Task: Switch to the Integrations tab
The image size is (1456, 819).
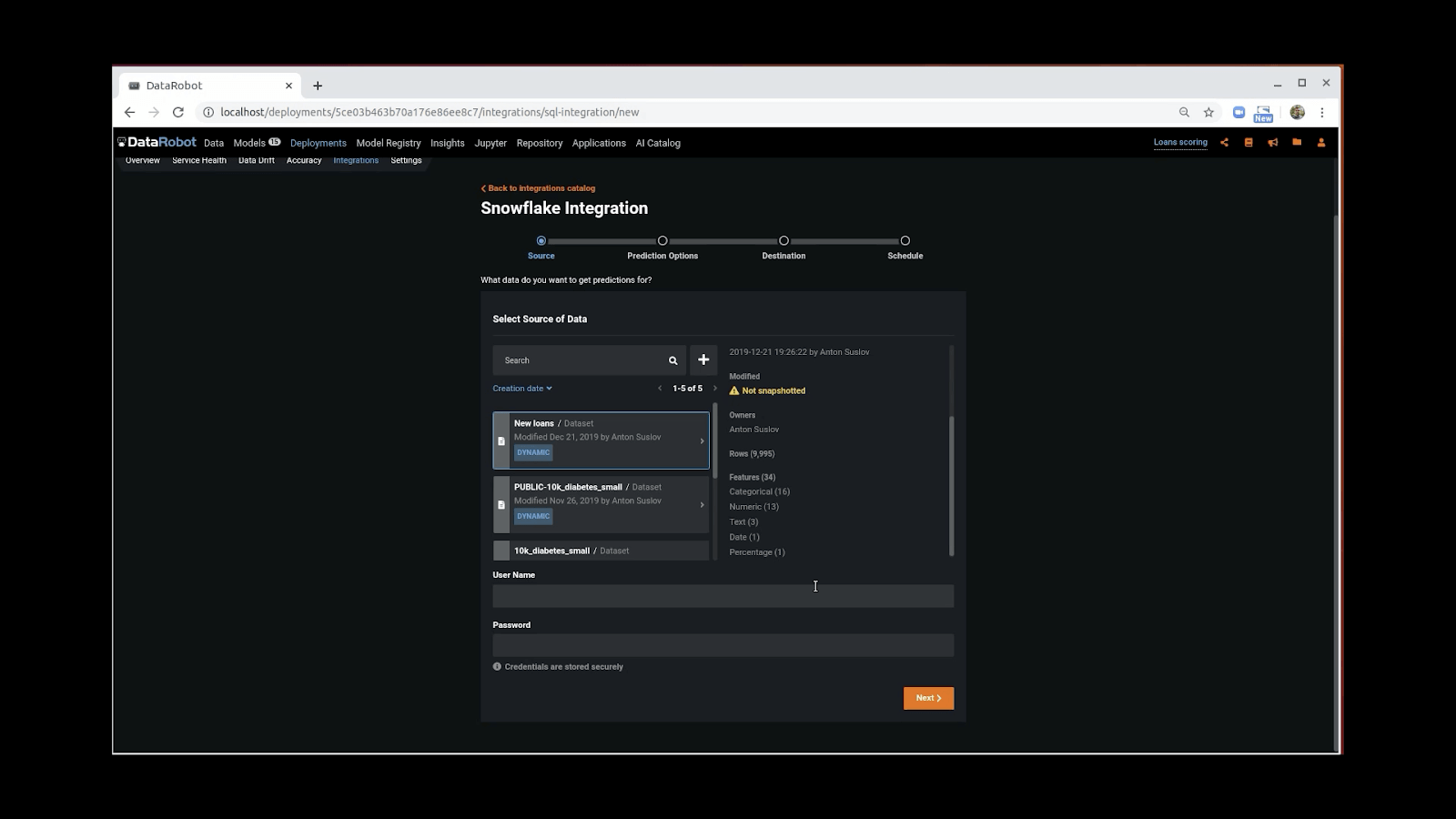Action: (356, 160)
